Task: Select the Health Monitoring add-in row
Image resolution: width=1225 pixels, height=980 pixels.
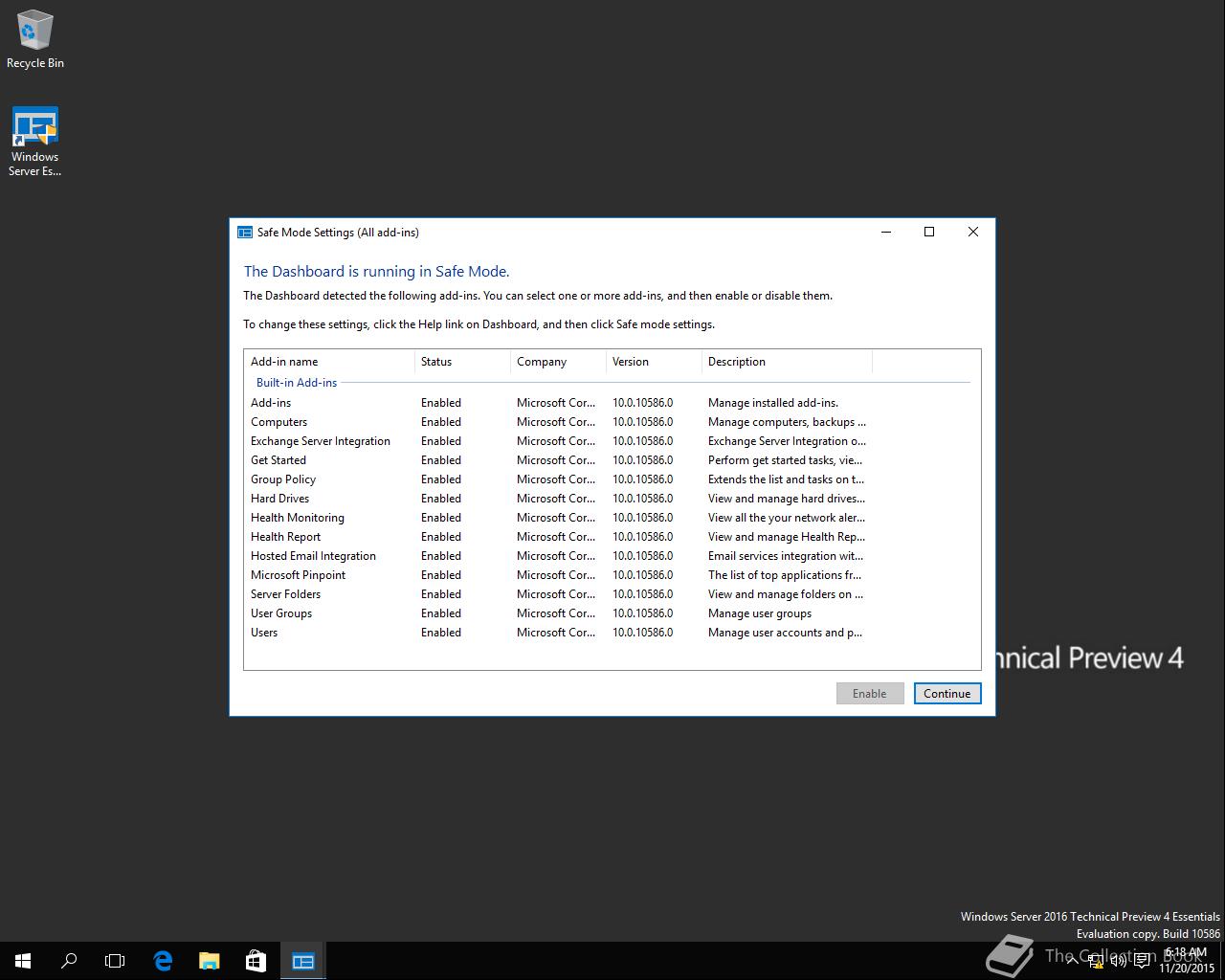Action: tap(559, 518)
